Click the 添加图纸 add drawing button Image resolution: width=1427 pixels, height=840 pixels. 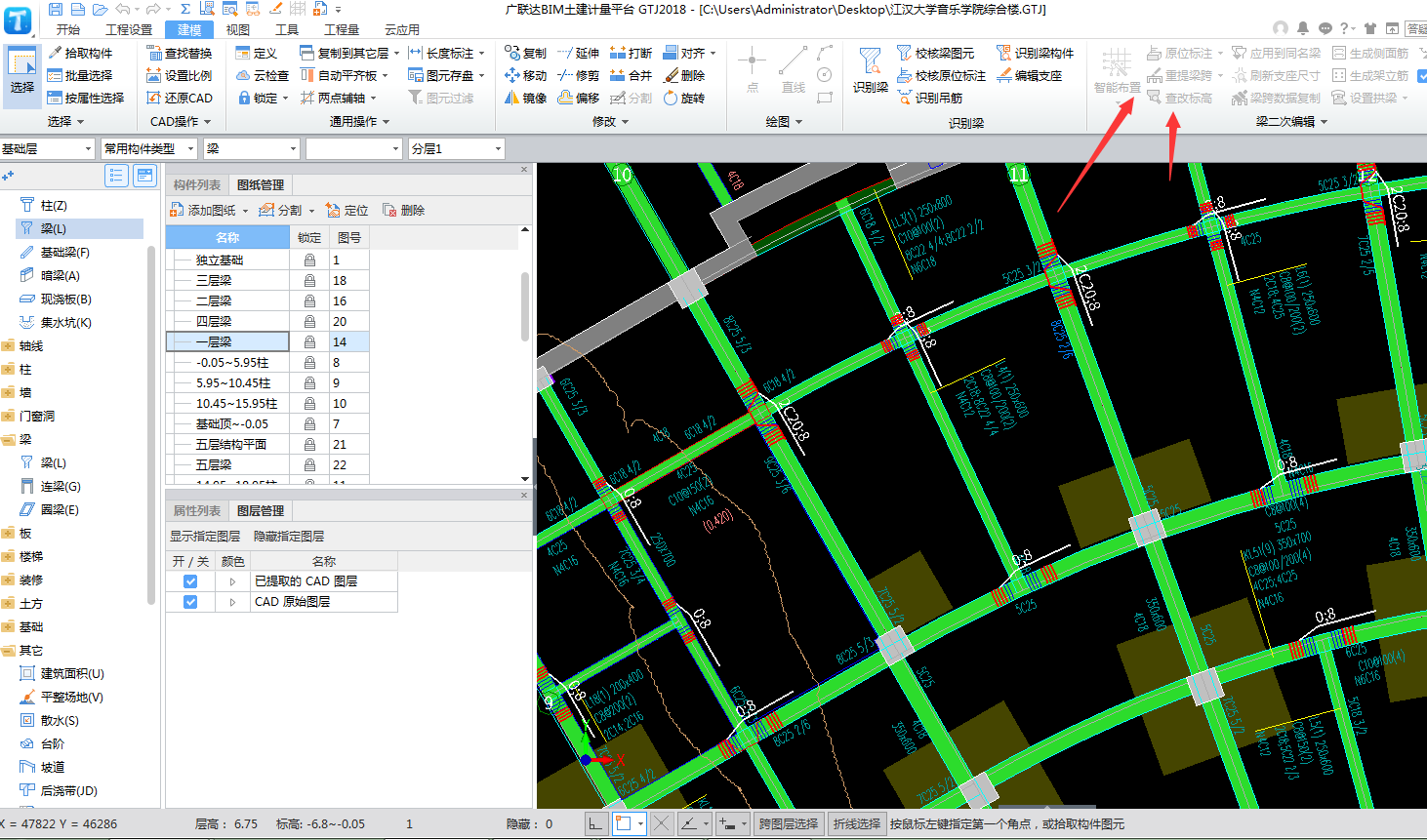[x=209, y=210]
